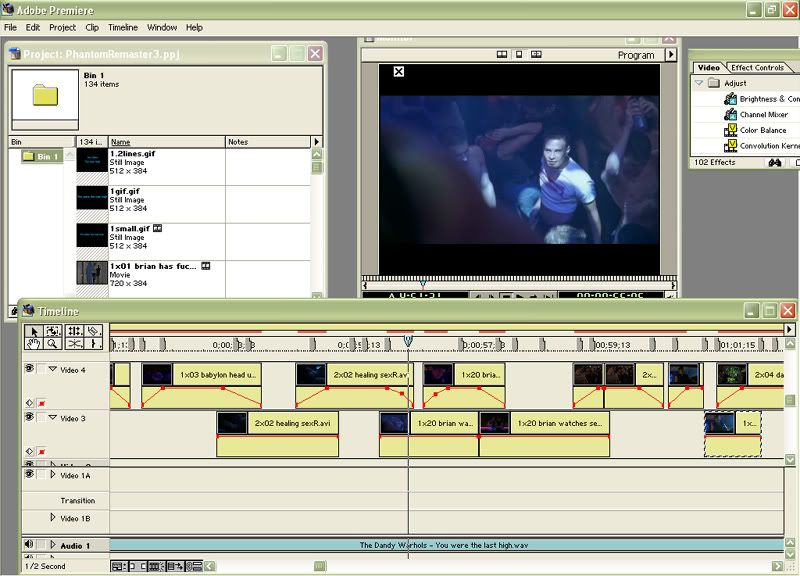Viewport: 800px width, 576px height.
Task: Click the Find effect binoculars icon
Action: tap(775, 162)
